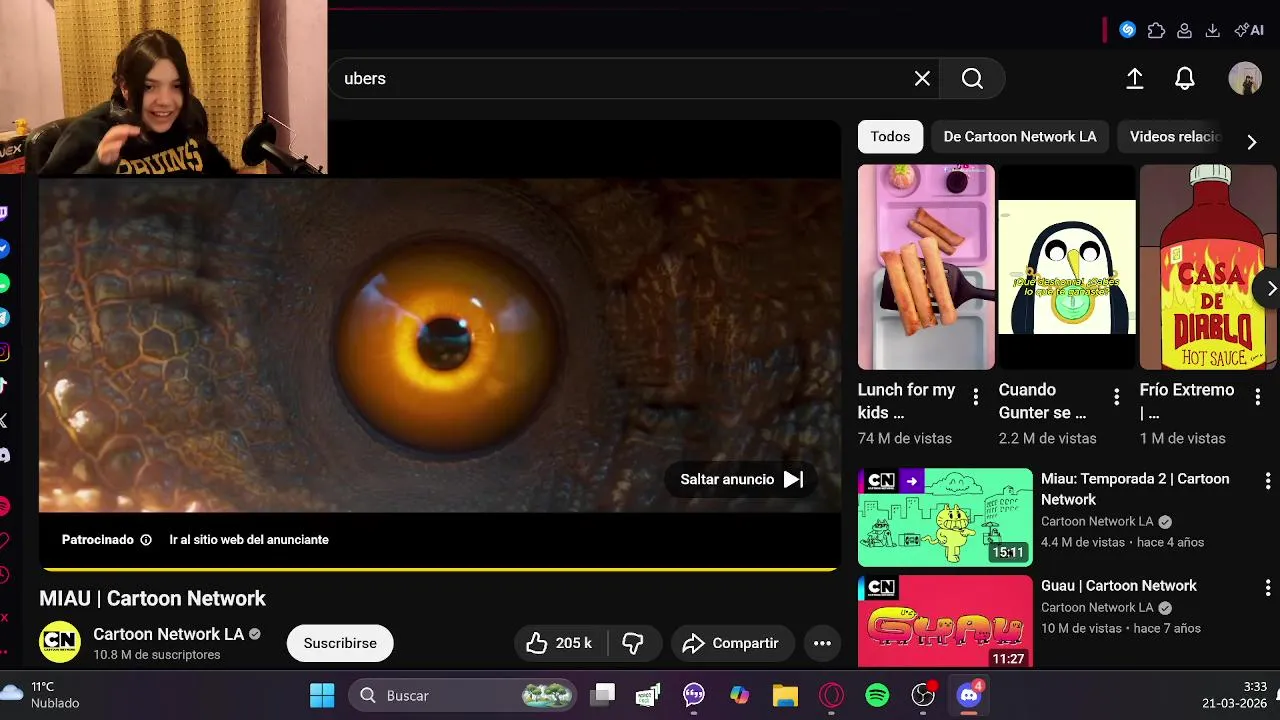Open the Lunch for my kids short
This screenshot has height=720, width=1280.
(926, 267)
